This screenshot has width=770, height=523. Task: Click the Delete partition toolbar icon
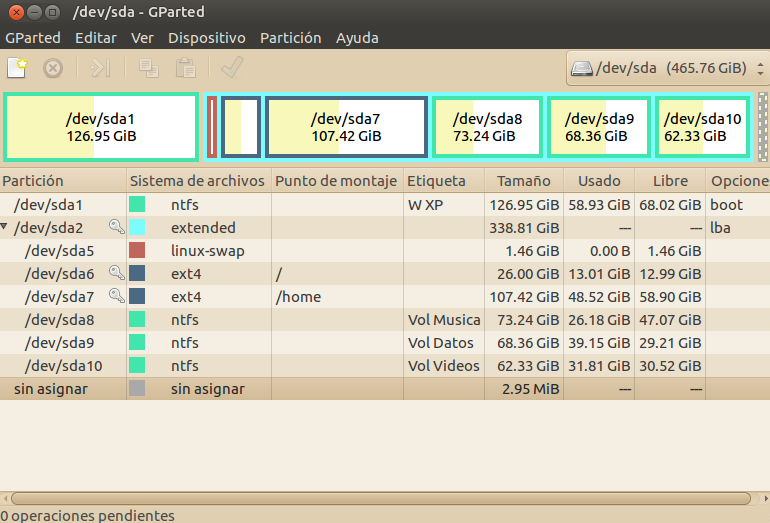coord(53,68)
